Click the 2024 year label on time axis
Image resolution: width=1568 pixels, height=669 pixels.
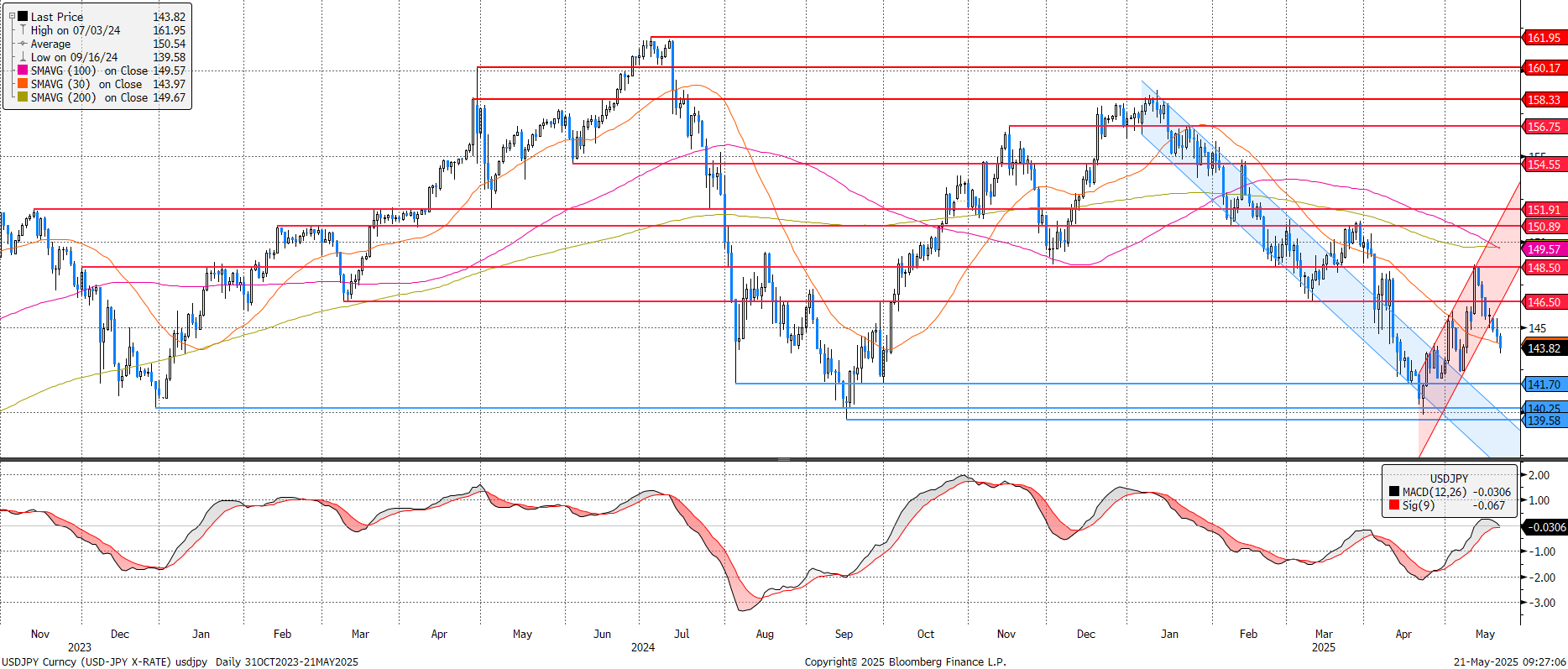(643, 647)
